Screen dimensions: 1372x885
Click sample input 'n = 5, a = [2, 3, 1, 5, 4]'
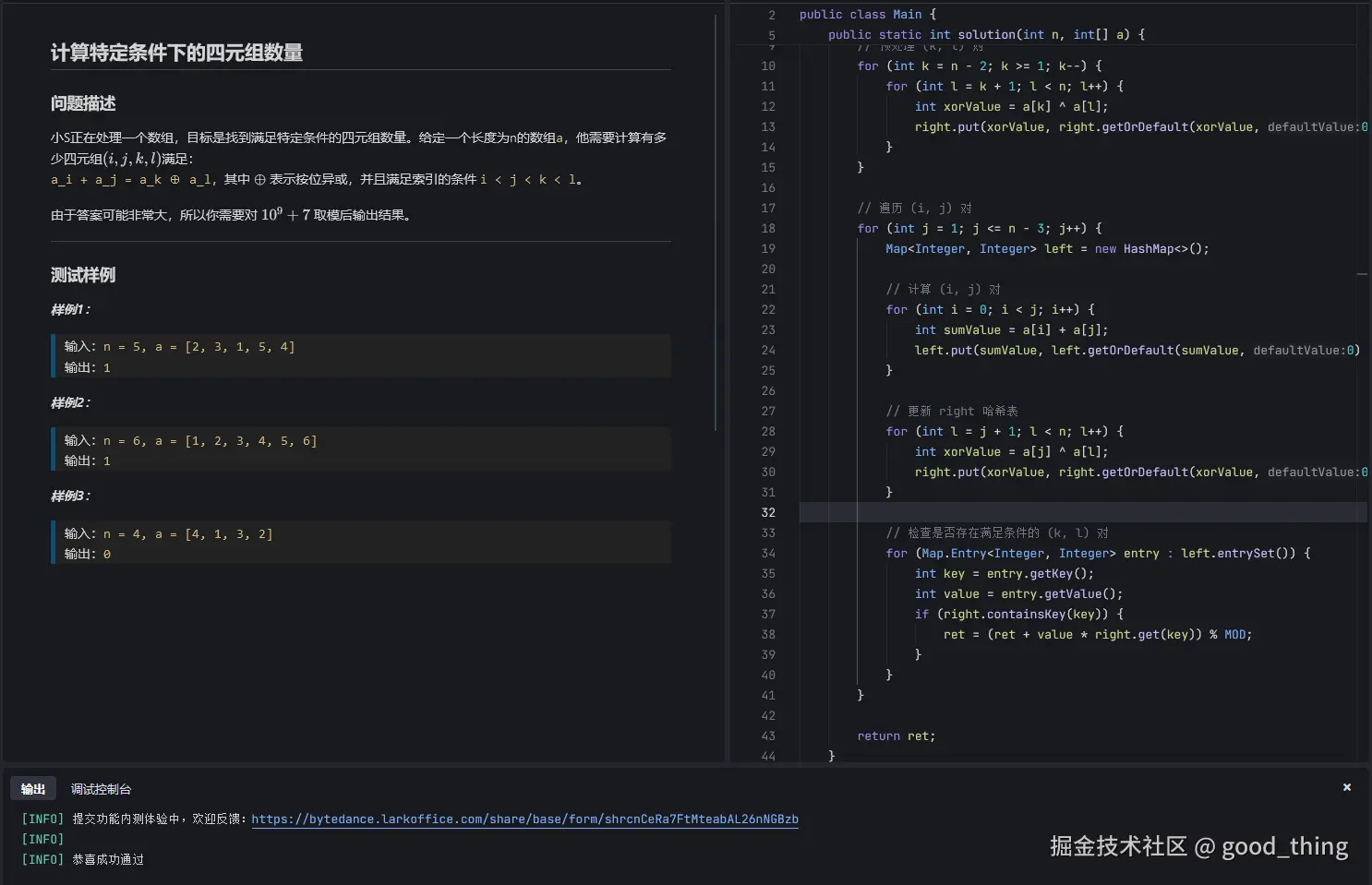(199, 347)
